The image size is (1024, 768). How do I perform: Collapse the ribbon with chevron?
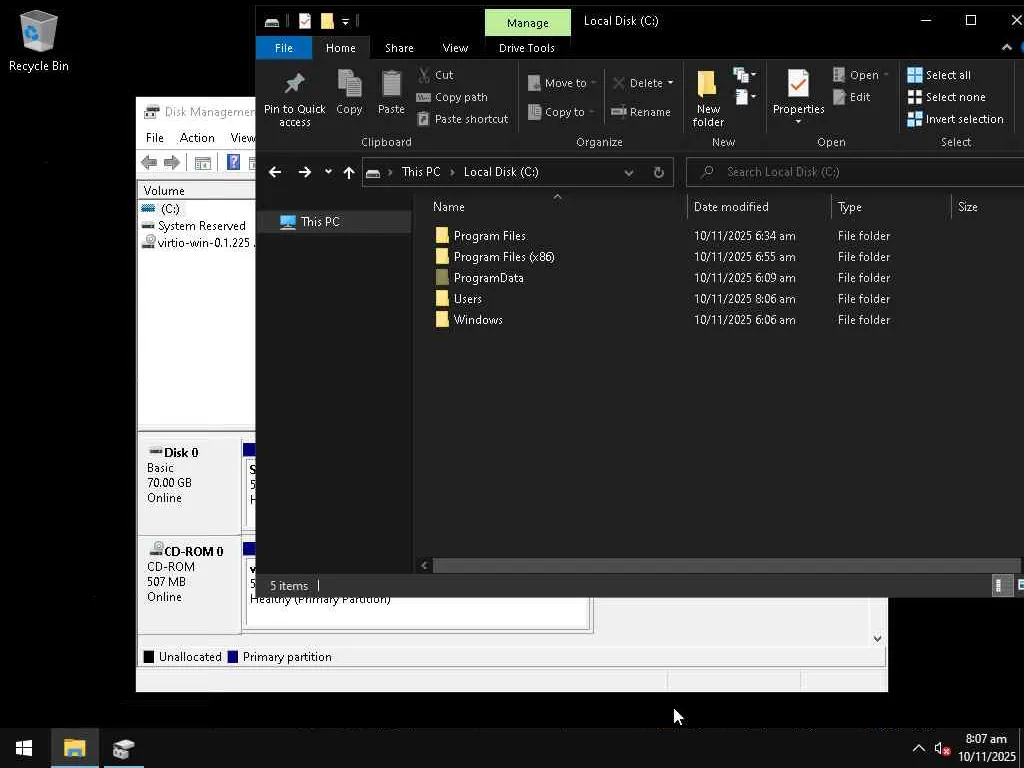[1007, 47]
